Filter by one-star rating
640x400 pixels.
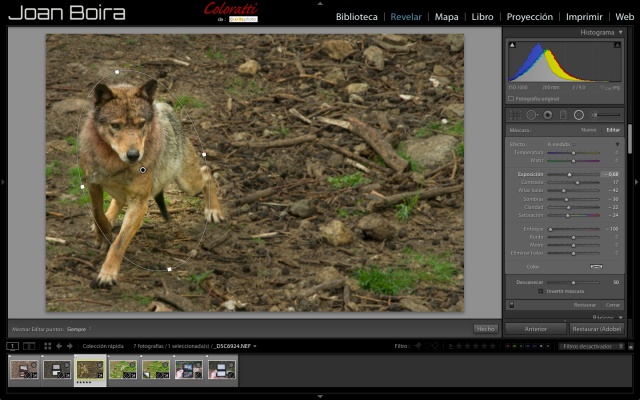[x=459, y=346]
